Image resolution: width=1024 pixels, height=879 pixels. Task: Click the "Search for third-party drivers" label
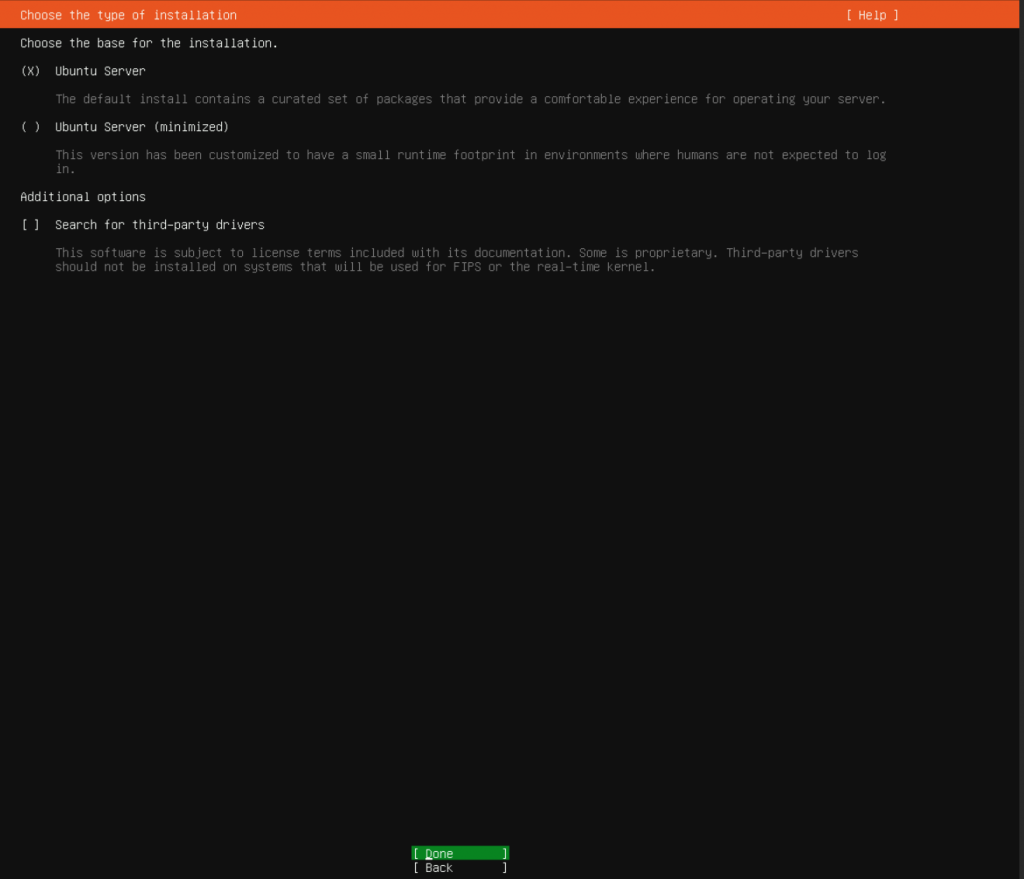(x=160, y=225)
